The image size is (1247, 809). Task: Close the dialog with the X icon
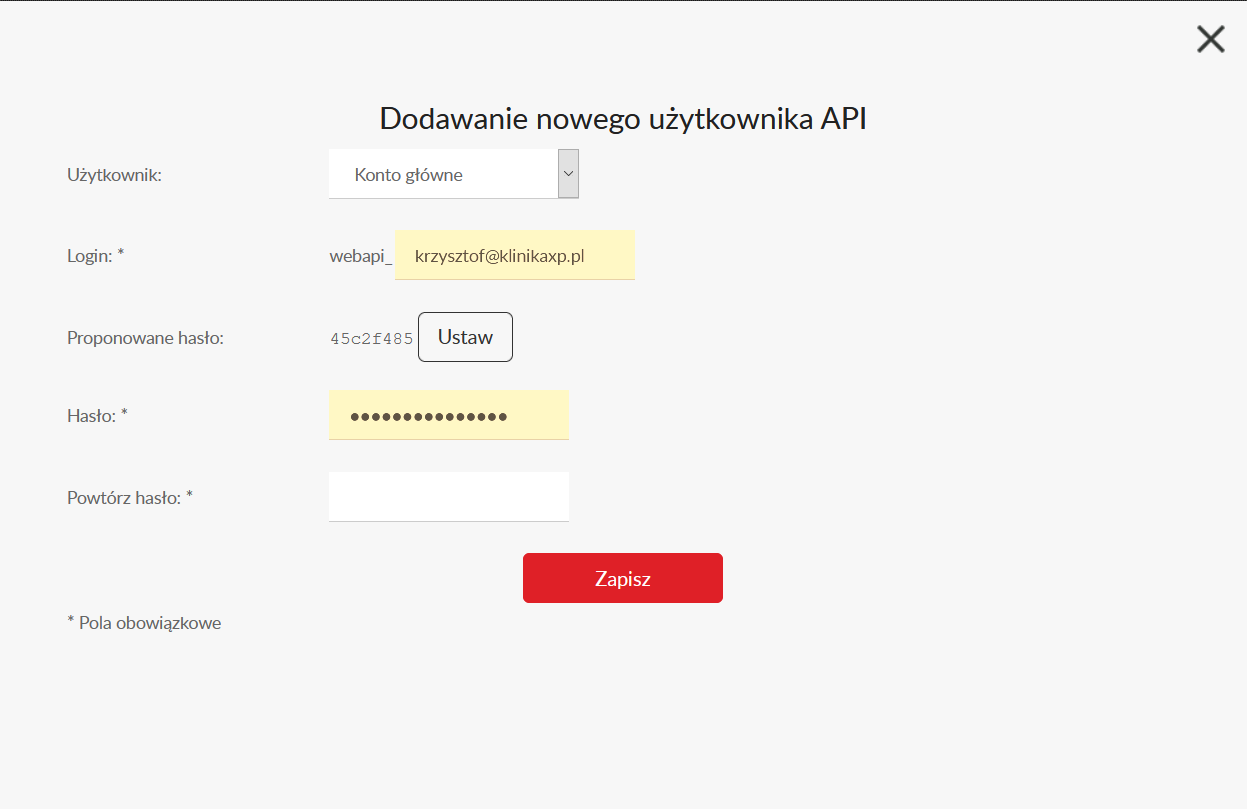click(x=1210, y=39)
